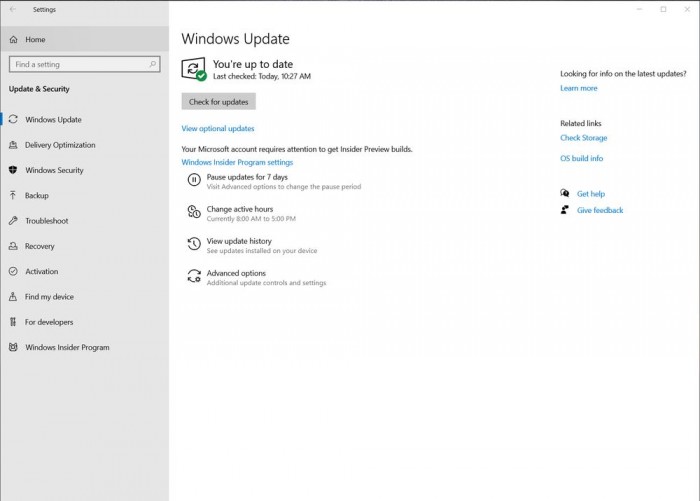Open Windows Insider Program in sidebar
Screen dimensions: 700x501
[84, 347]
